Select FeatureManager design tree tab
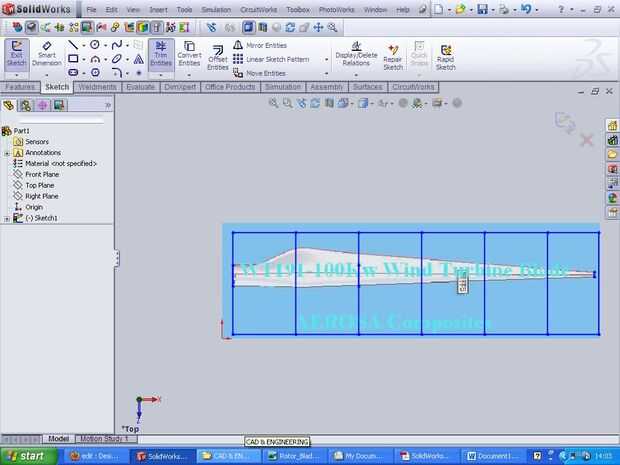620x465 pixels. (9, 105)
